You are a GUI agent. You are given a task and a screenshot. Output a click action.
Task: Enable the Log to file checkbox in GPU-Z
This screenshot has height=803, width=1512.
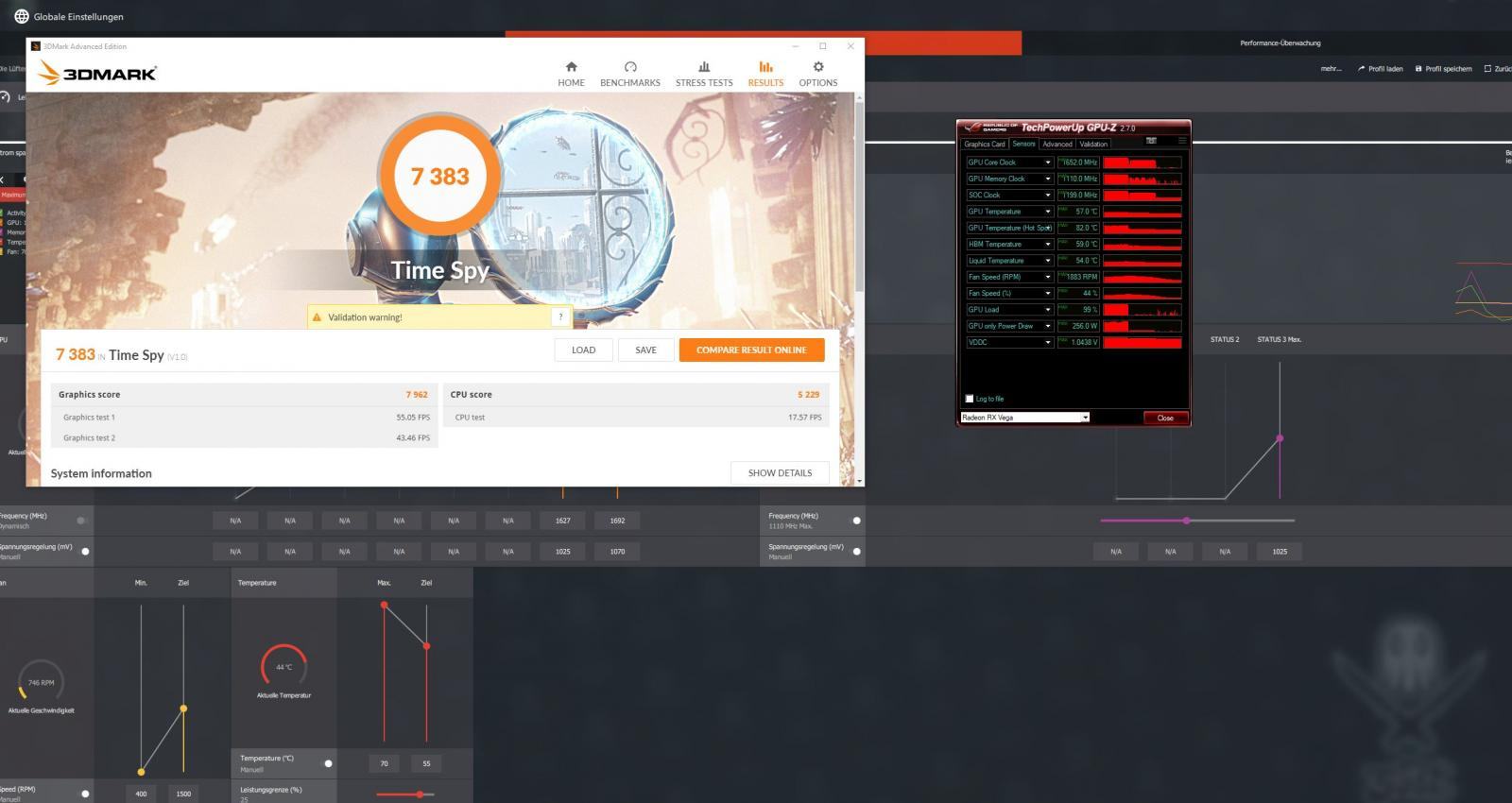tap(969, 399)
